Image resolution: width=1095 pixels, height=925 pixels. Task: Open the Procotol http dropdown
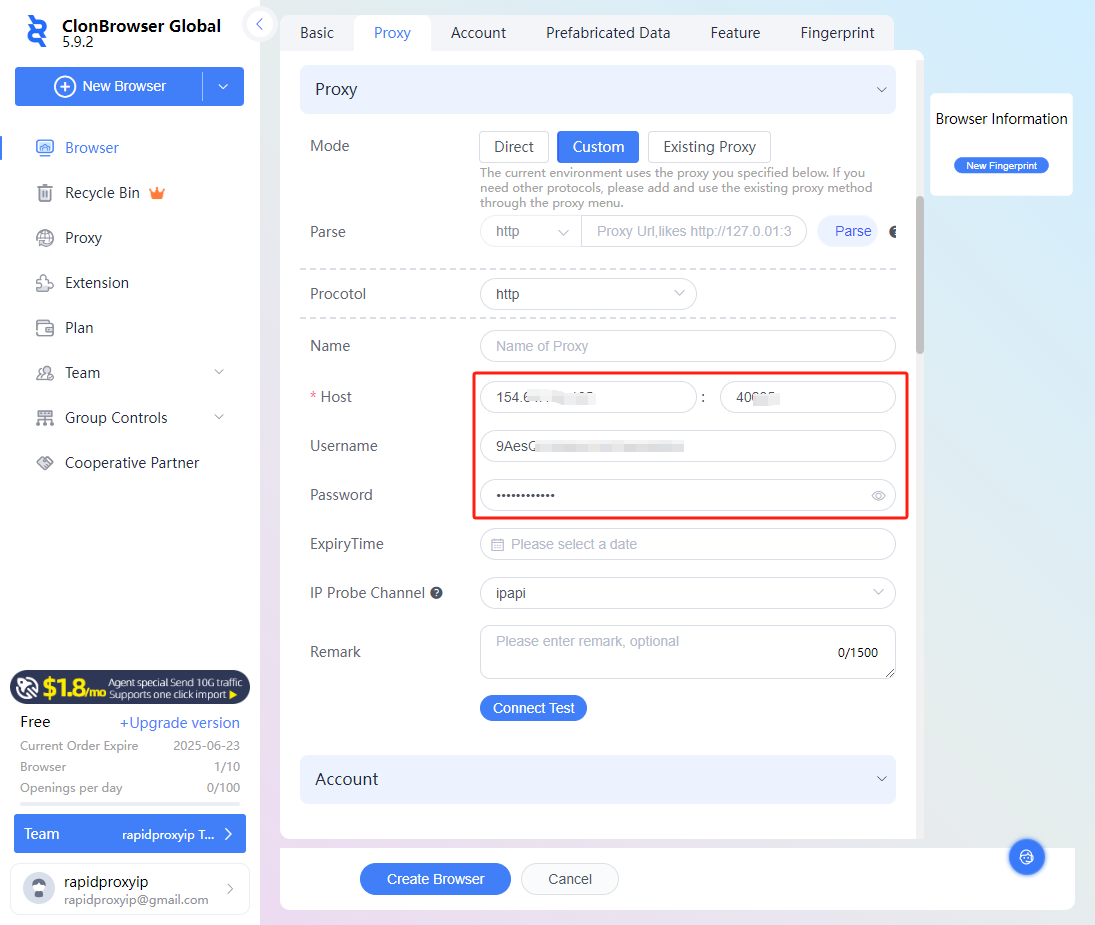588,294
